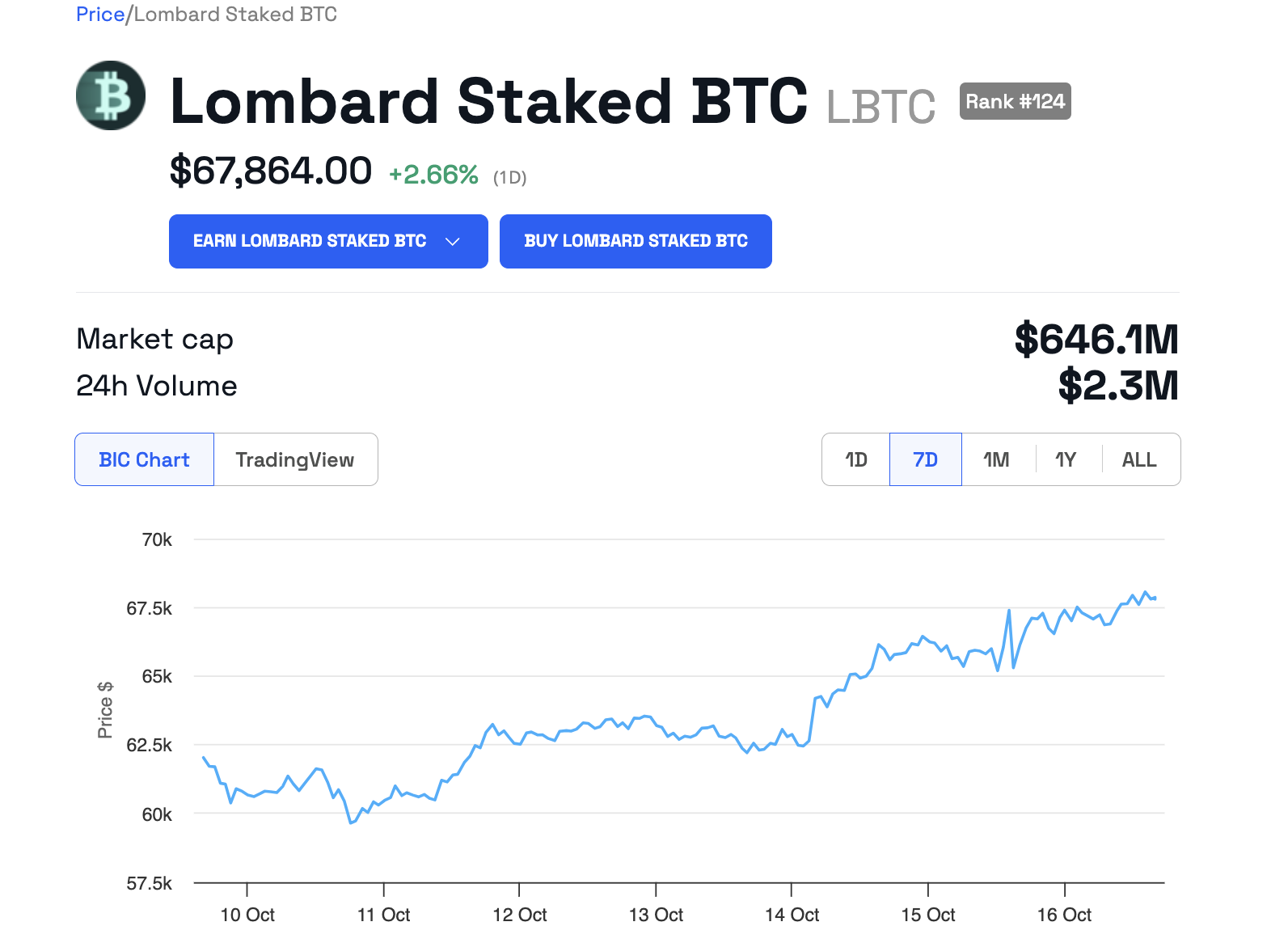1288x943 pixels.
Task: Click the 13 Oct marker on chart axis
Action: pyautogui.click(x=656, y=915)
